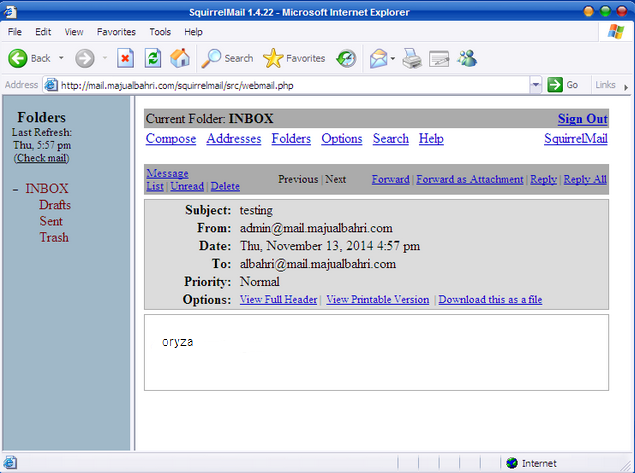Click the green Refresh page icon
Viewport: 635px width, 473px height.
153,59
